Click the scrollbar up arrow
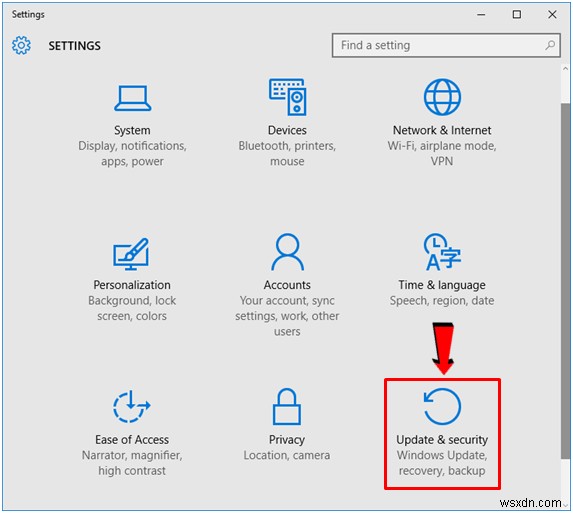The image size is (573, 513). [x=566, y=68]
